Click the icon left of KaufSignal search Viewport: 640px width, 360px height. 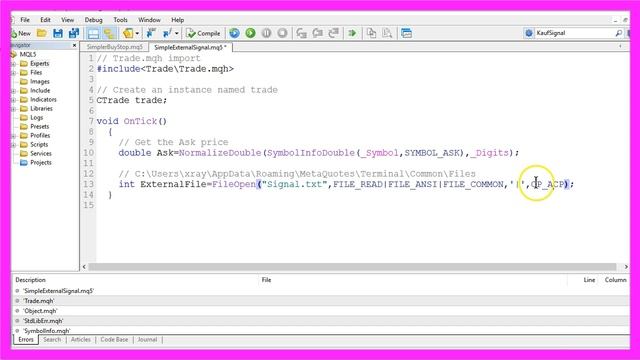click(x=529, y=33)
